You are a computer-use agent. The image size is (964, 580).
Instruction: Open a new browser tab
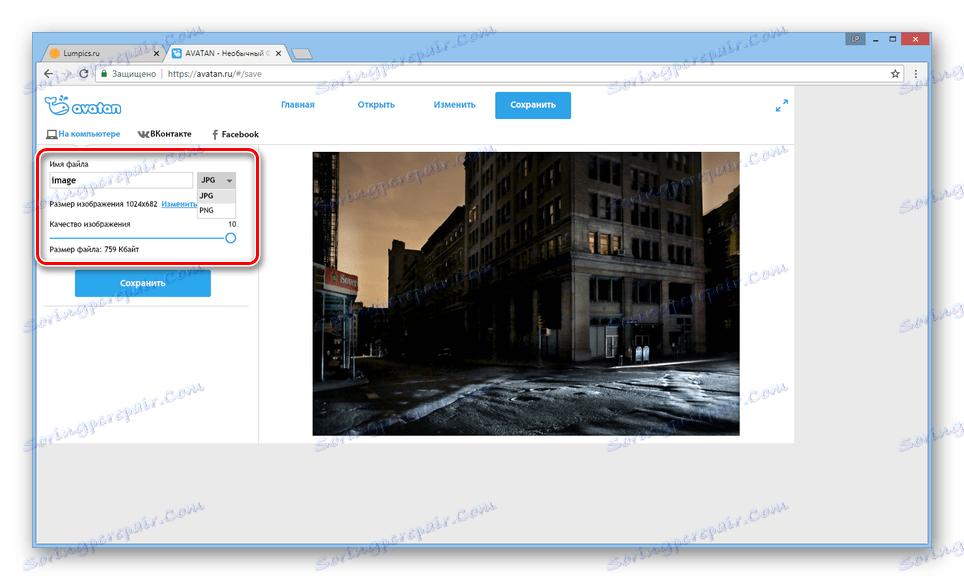(x=301, y=54)
